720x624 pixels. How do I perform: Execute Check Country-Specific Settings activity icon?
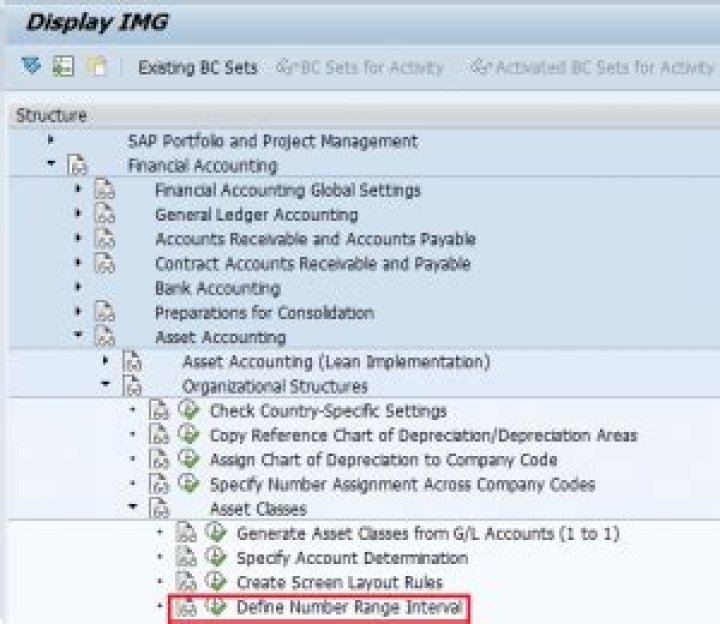pos(189,409)
